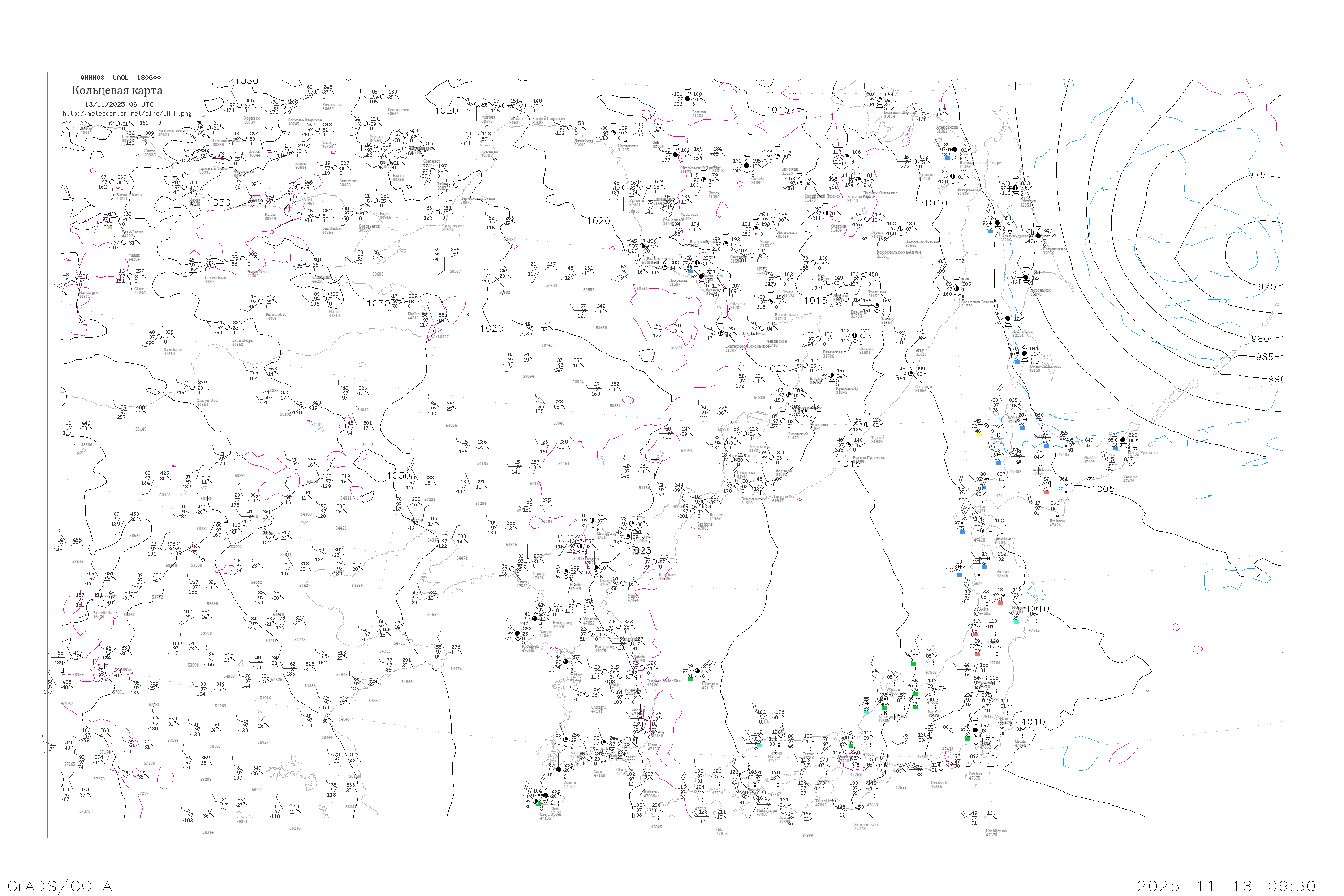
Task: Click the yellow square marker near Zavitan
Action: click(x=978, y=434)
